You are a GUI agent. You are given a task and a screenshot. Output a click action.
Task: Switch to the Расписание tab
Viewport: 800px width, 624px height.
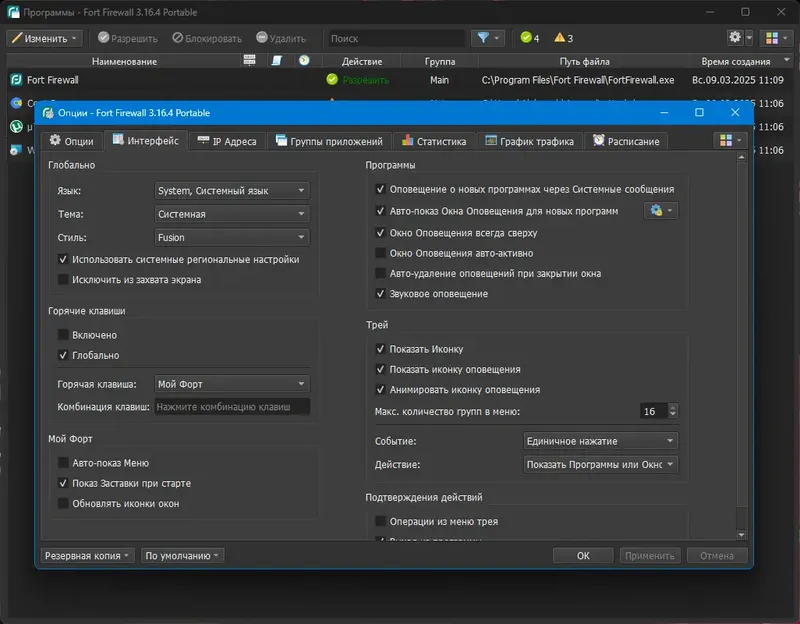click(626, 141)
